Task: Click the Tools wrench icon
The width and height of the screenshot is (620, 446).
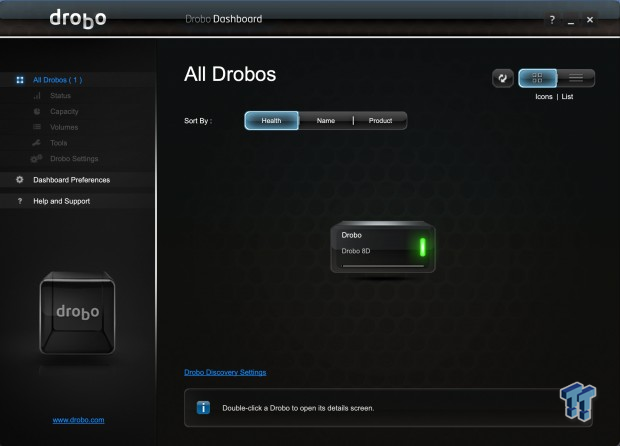Action: pos(36,143)
